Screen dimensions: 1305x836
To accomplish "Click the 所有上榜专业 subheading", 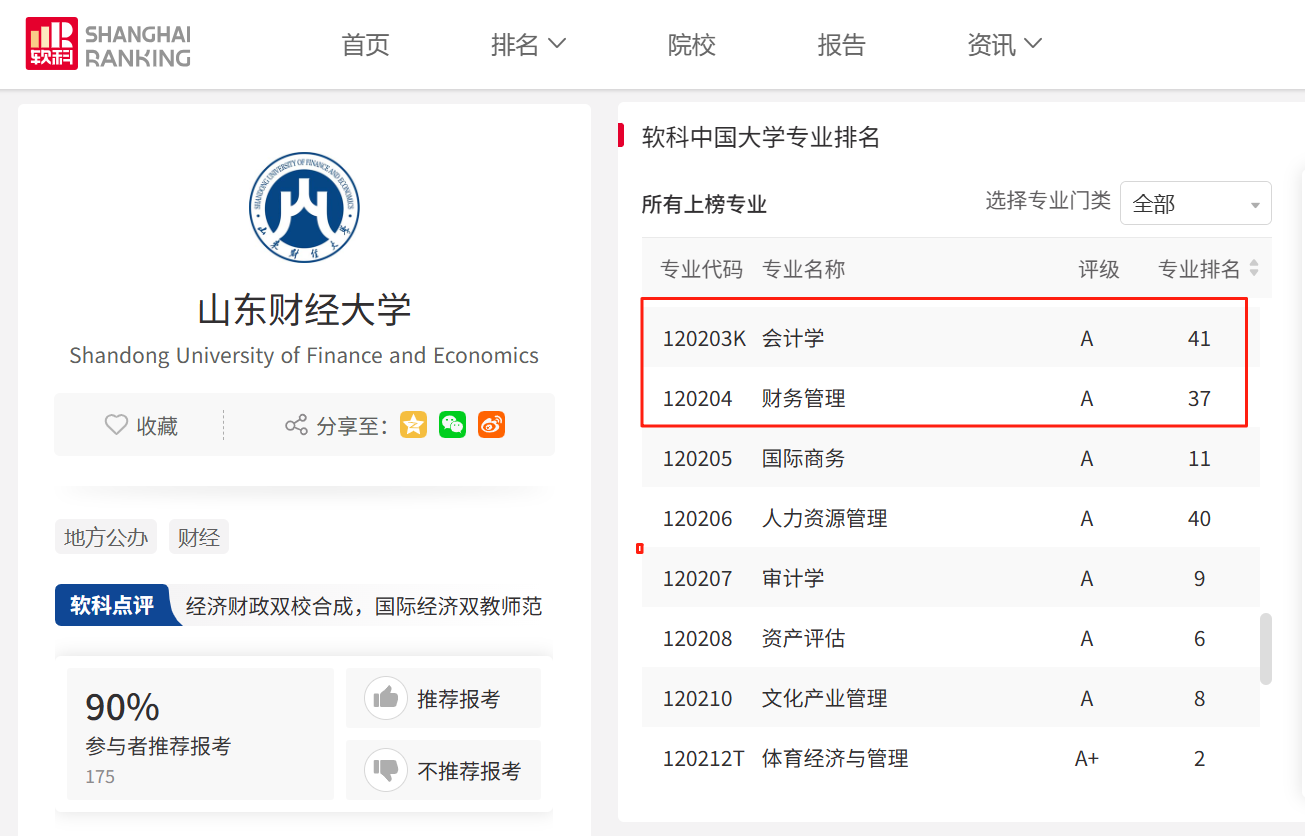I will tap(704, 205).
